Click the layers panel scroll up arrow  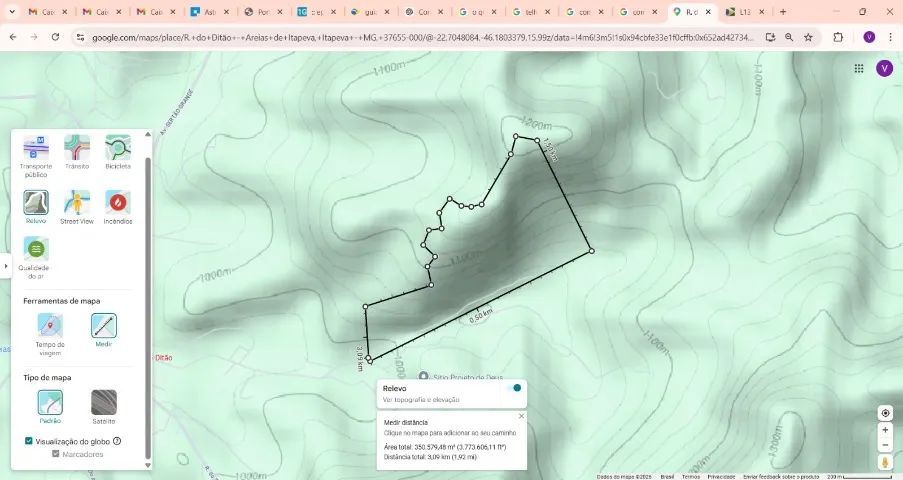pyautogui.click(x=147, y=134)
